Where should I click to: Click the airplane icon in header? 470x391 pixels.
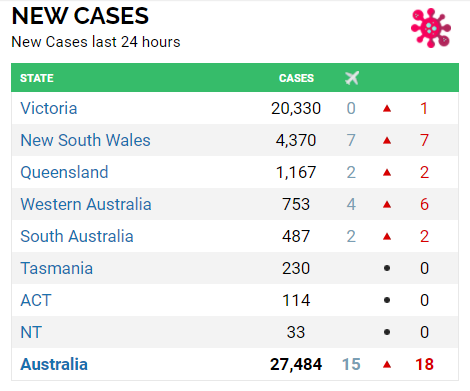pos(352,78)
